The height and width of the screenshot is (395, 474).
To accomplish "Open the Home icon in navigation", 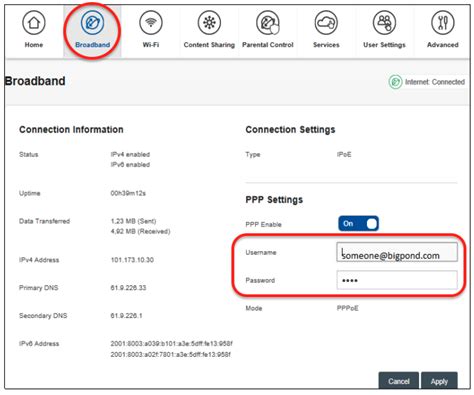I will click(34, 23).
